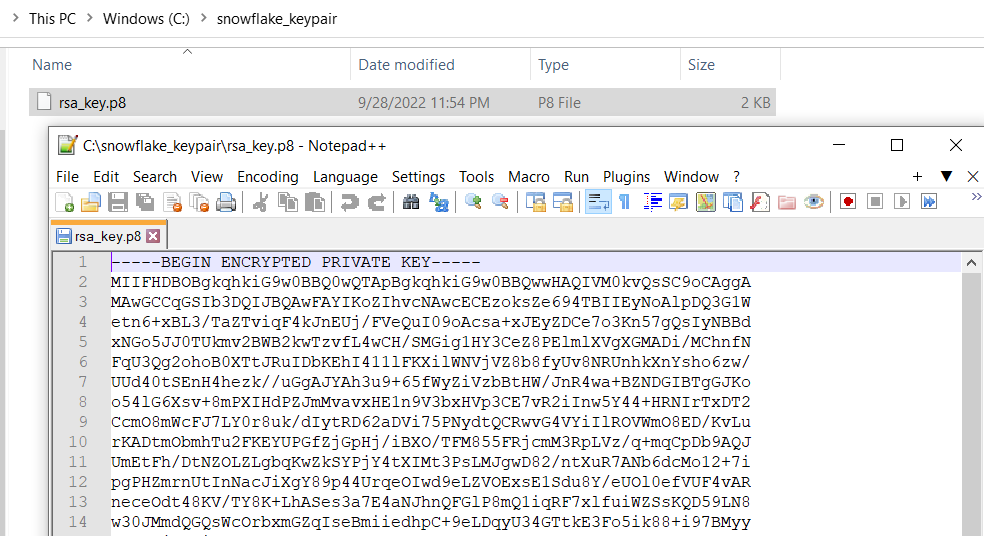Open the Plugins menu
984x536 pixels.
(x=626, y=177)
